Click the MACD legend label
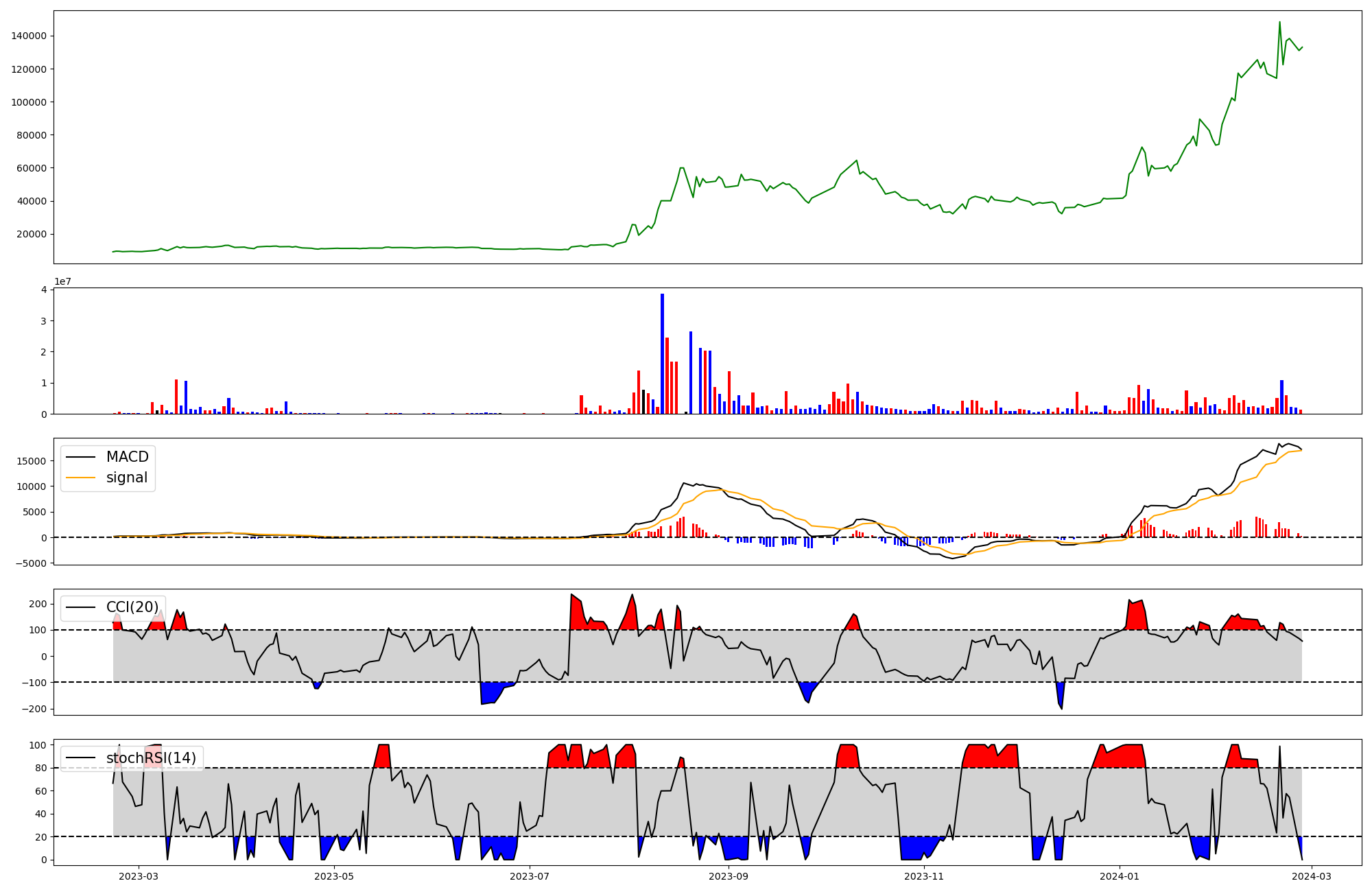 click(127, 457)
